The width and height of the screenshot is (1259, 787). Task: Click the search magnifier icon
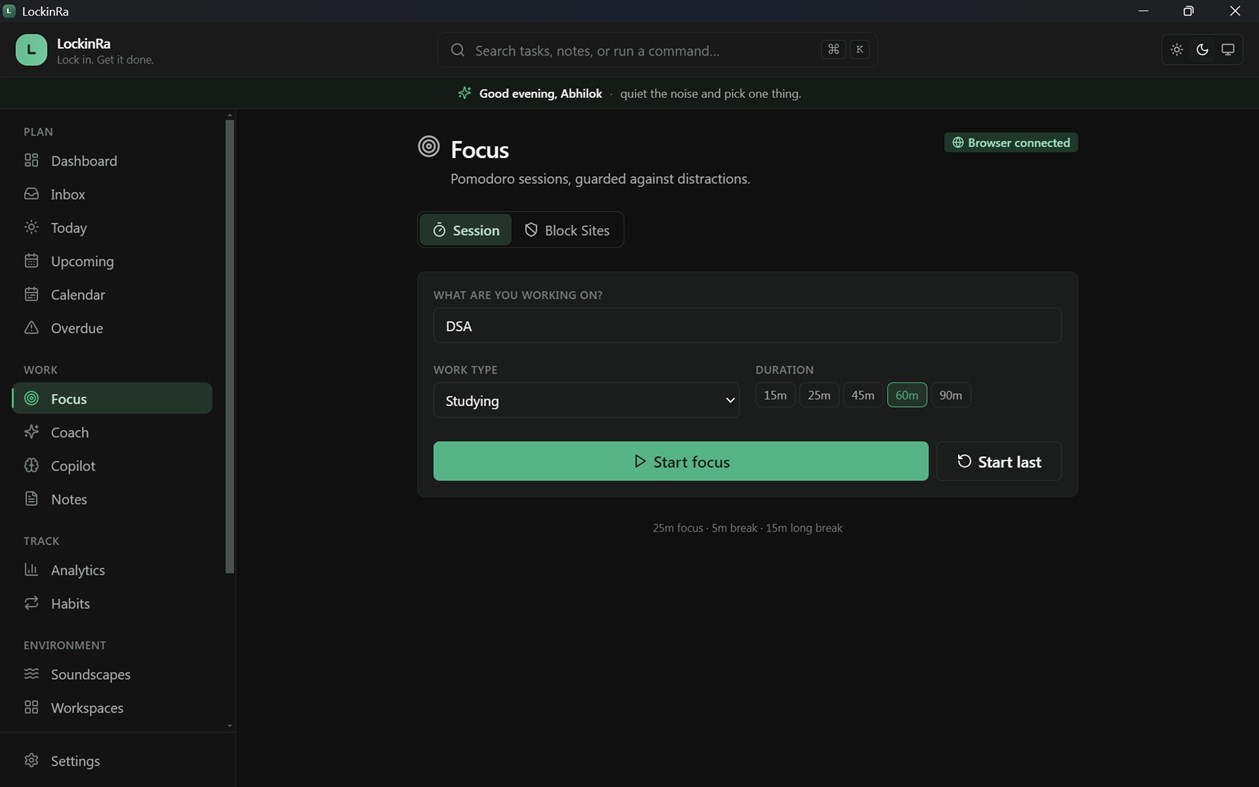coord(457,50)
